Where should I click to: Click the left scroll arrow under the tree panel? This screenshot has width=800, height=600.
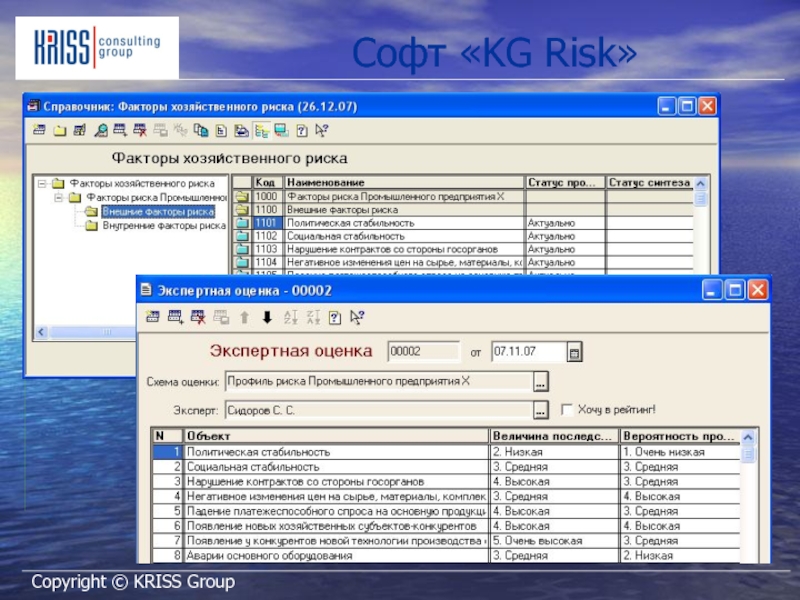(x=42, y=332)
